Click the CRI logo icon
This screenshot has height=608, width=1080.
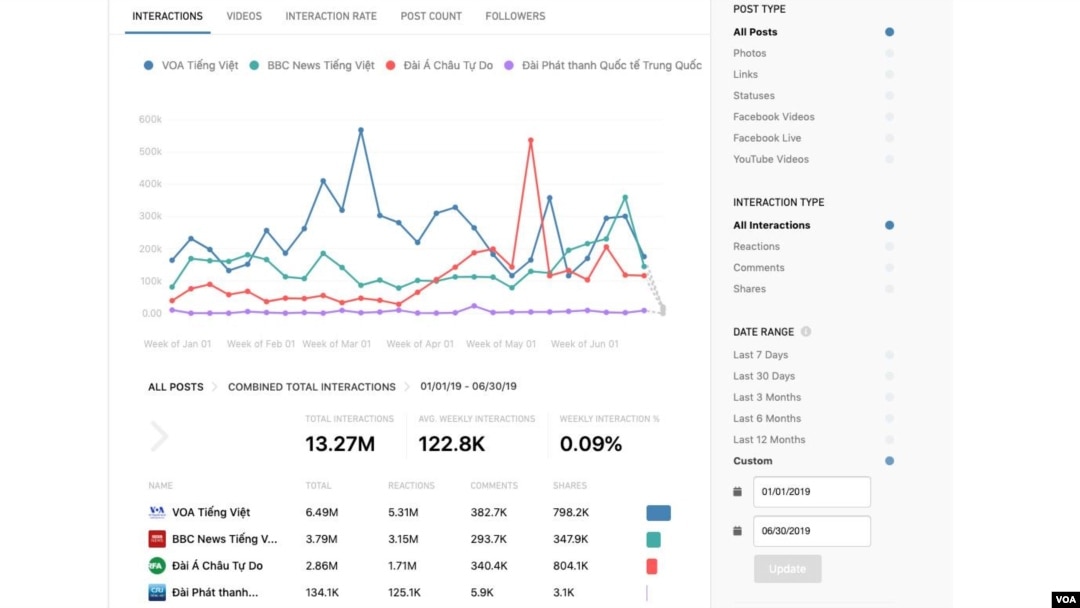coord(157,592)
